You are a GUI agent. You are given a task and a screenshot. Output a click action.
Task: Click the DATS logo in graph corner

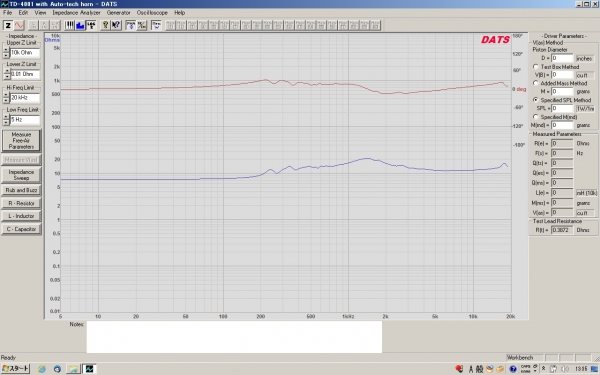(x=495, y=40)
